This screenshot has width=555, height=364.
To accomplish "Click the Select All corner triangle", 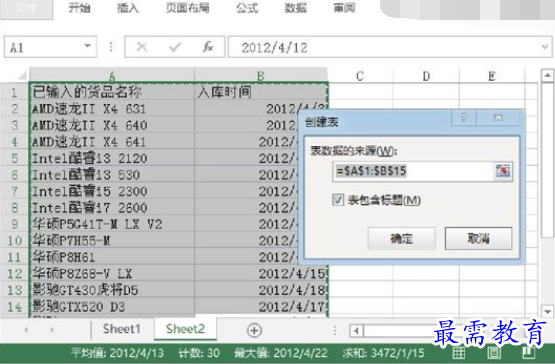I will pyautogui.click(x=22, y=76).
